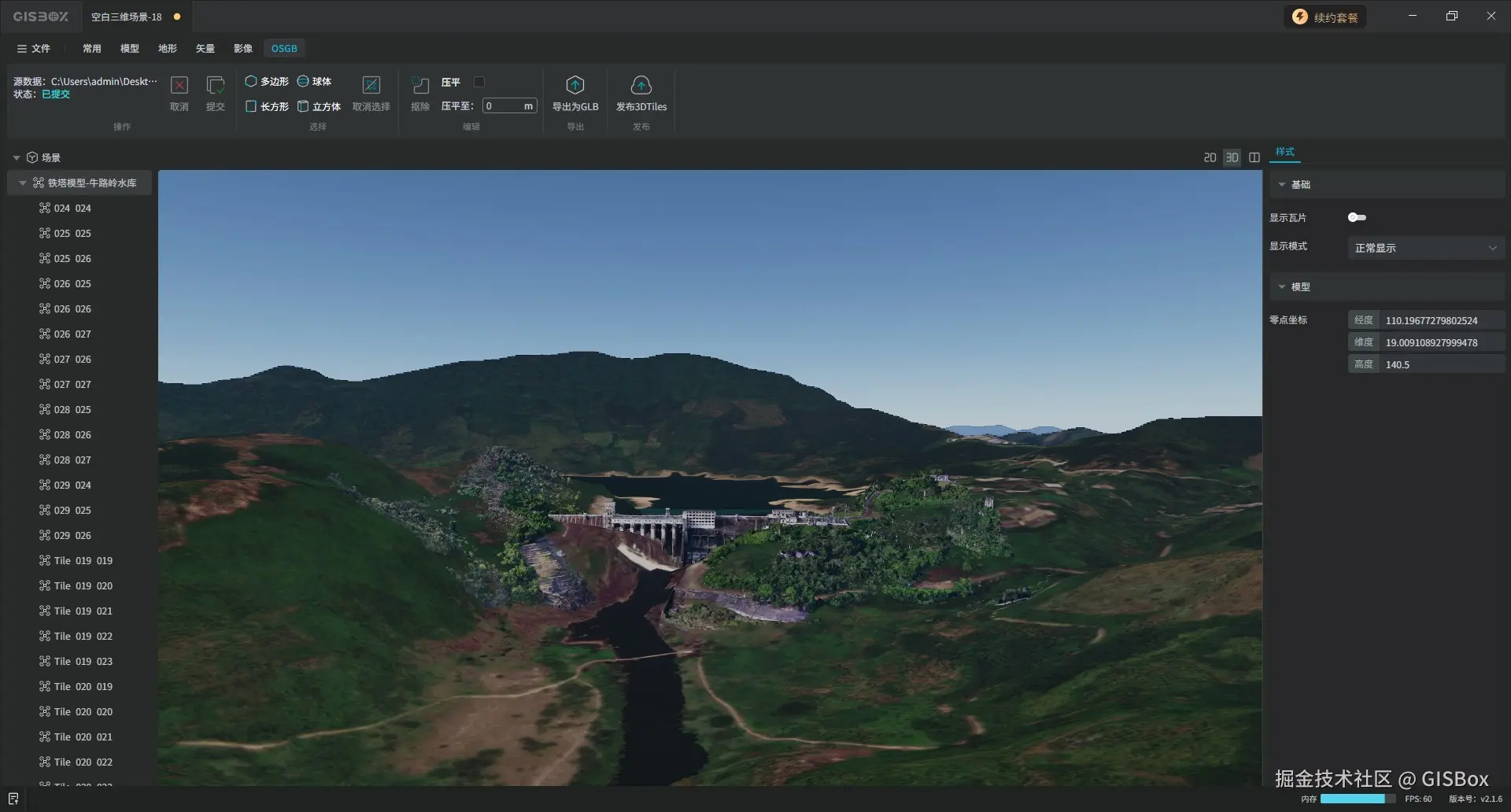This screenshot has width=1511, height=812.
Task: Select the sphere (球体) selection tool
Action: [x=314, y=81]
